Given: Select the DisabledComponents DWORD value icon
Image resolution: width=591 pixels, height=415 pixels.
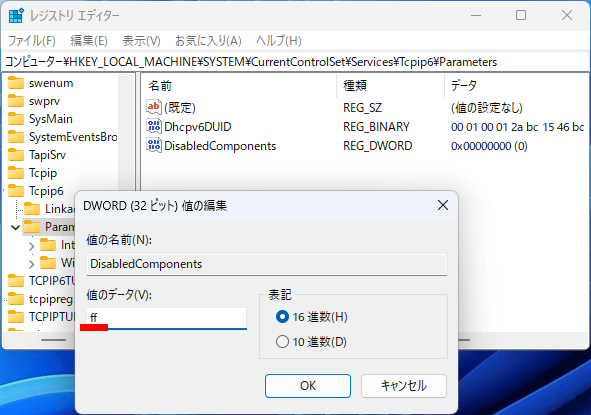Looking at the screenshot, I should click(x=154, y=145).
